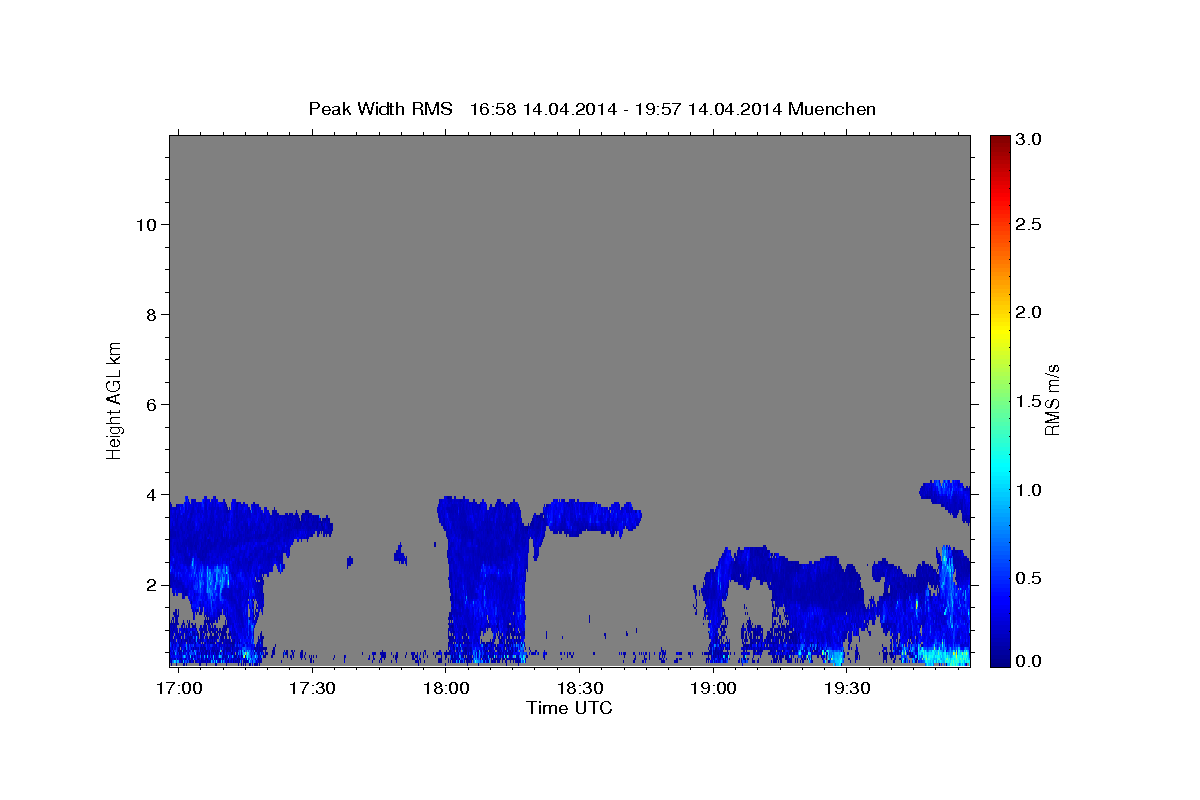1200x800 pixels.
Task: Click the height tick label 6
Action: [151, 404]
